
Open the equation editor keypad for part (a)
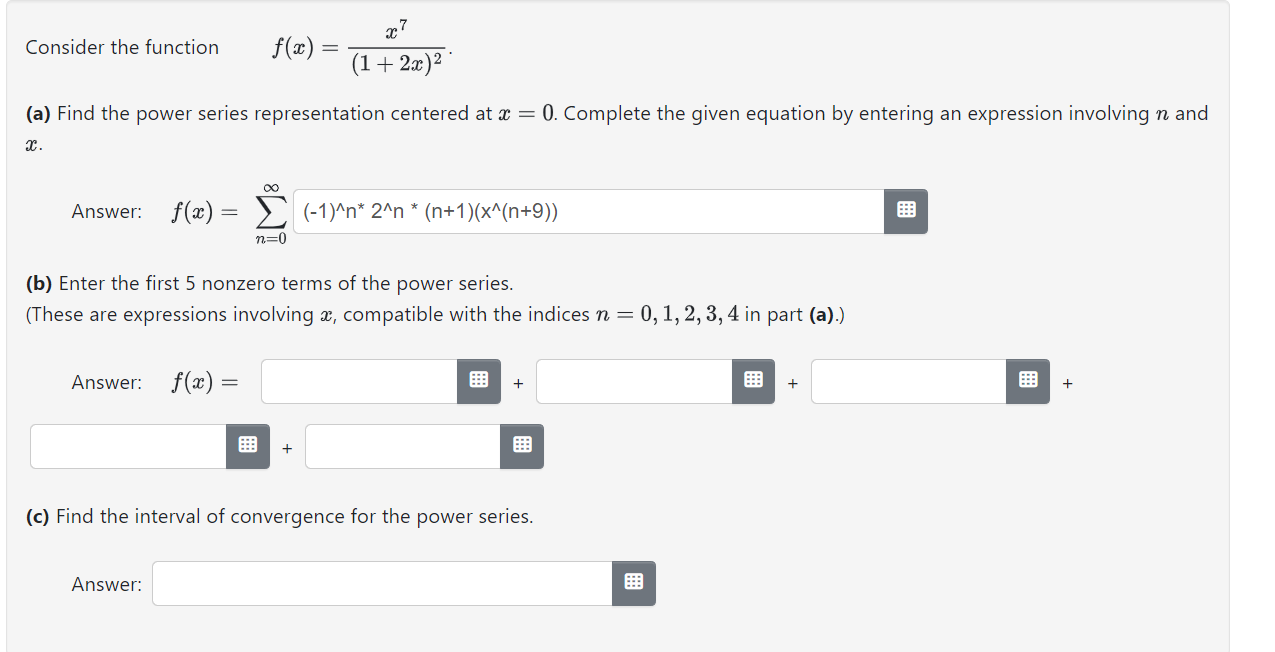coord(905,211)
